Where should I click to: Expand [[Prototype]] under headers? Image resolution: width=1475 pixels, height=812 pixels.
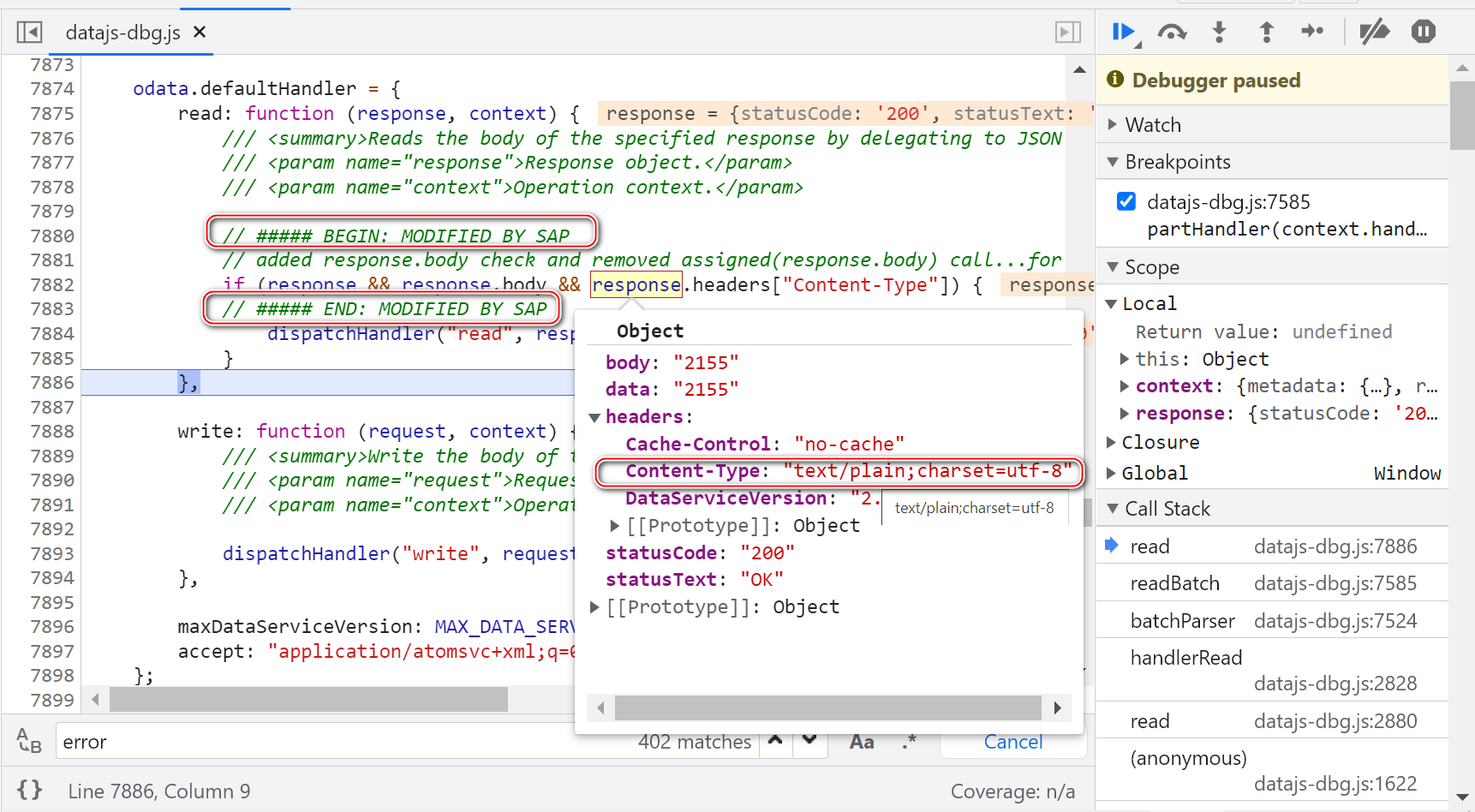click(615, 526)
